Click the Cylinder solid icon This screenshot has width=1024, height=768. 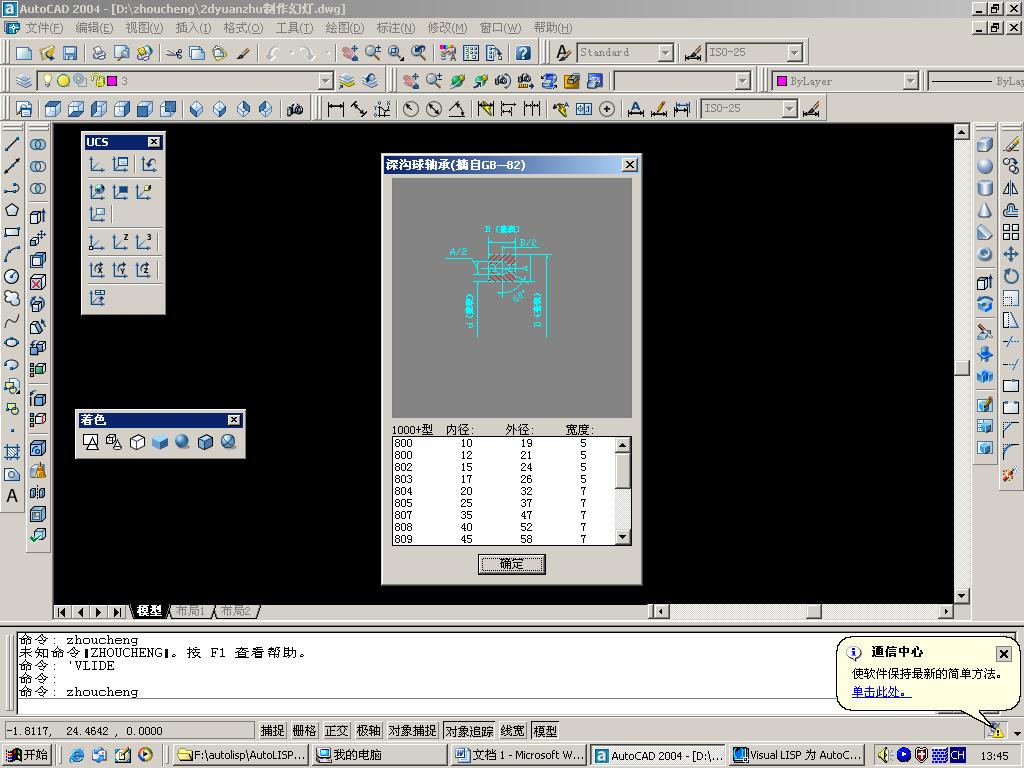985,188
